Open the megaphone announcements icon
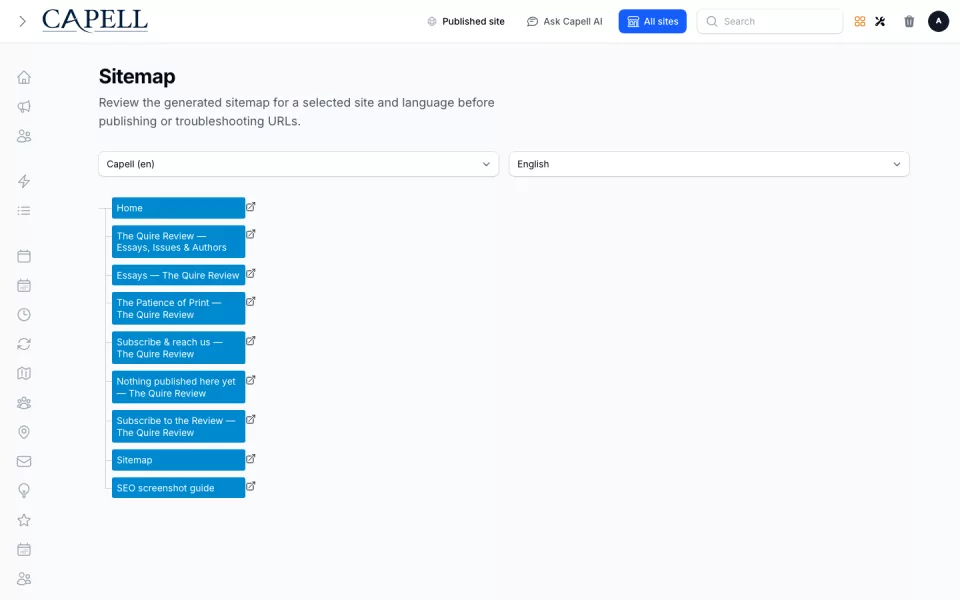This screenshot has width=960, height=600. (24, 107)
